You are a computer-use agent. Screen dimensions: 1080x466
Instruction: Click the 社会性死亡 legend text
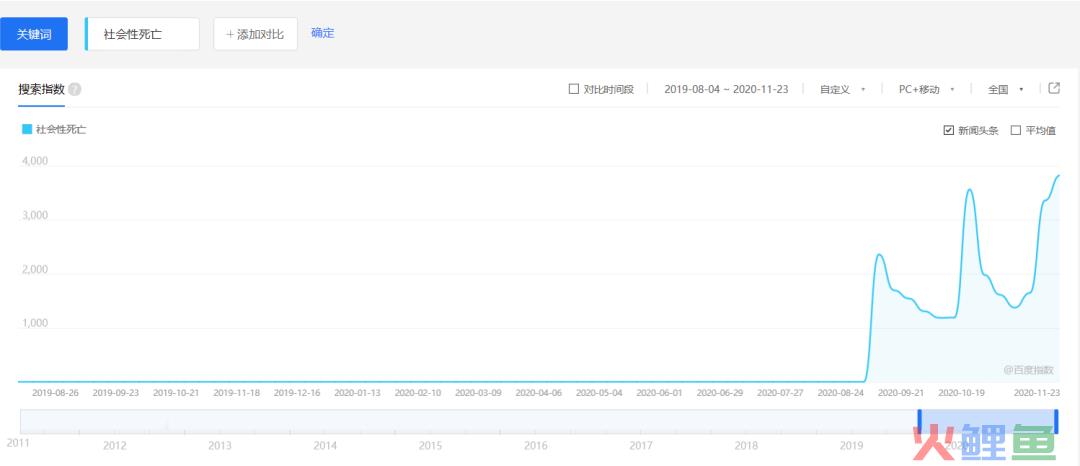coord(61,129)
